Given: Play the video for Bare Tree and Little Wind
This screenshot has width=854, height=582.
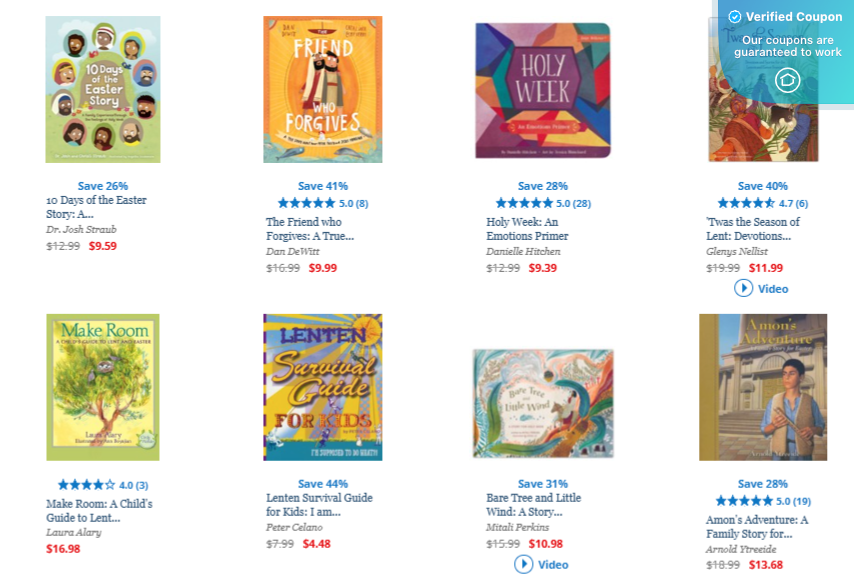Looking at the screenshot, I should [544, 564].
